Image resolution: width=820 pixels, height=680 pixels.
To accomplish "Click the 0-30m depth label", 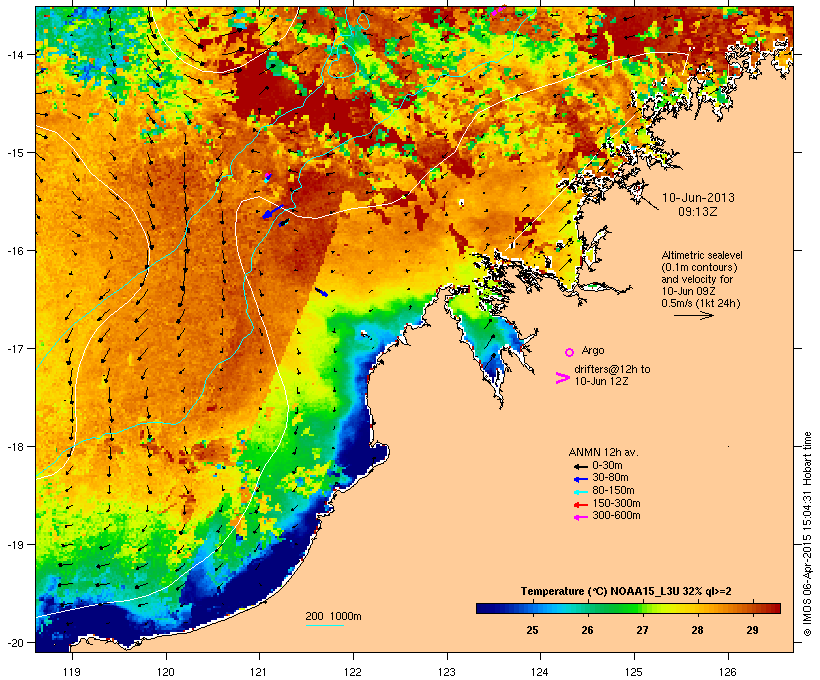I will pyautogui.click(x=607, y=466).
